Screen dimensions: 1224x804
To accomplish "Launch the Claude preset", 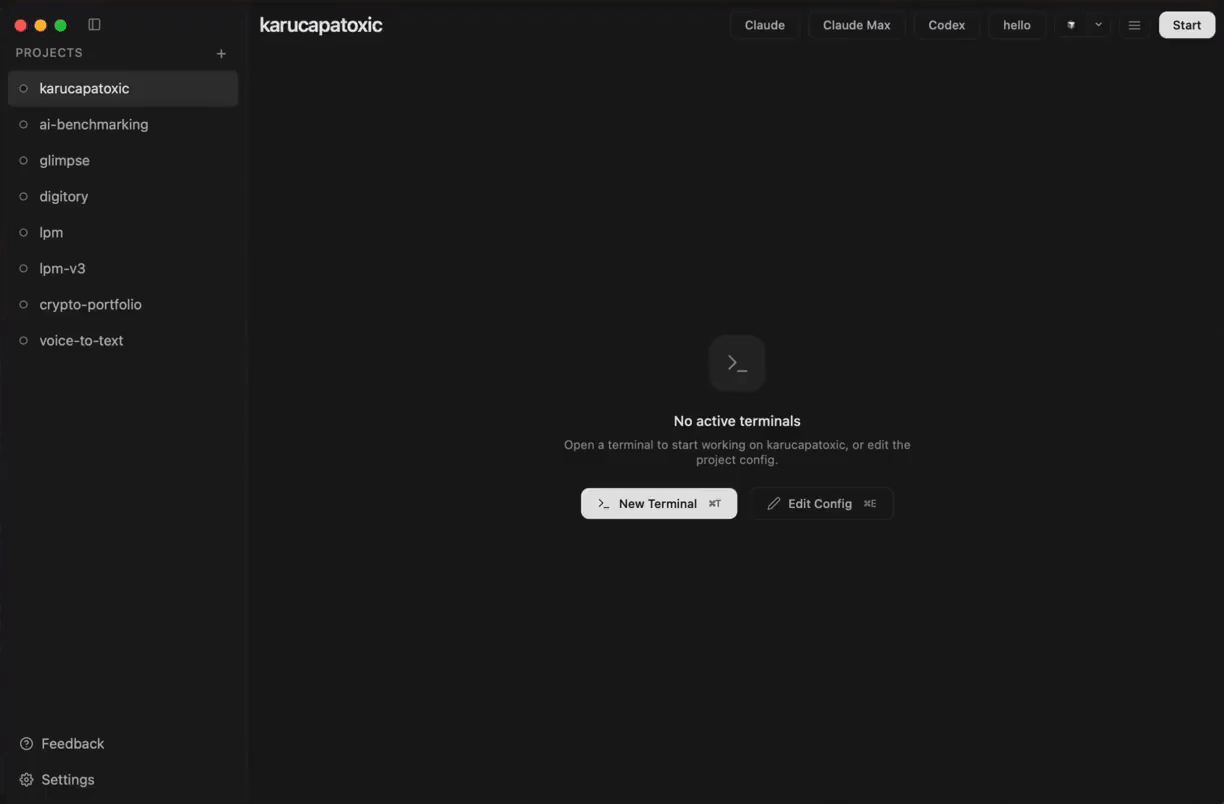I will tap(765, 25).
